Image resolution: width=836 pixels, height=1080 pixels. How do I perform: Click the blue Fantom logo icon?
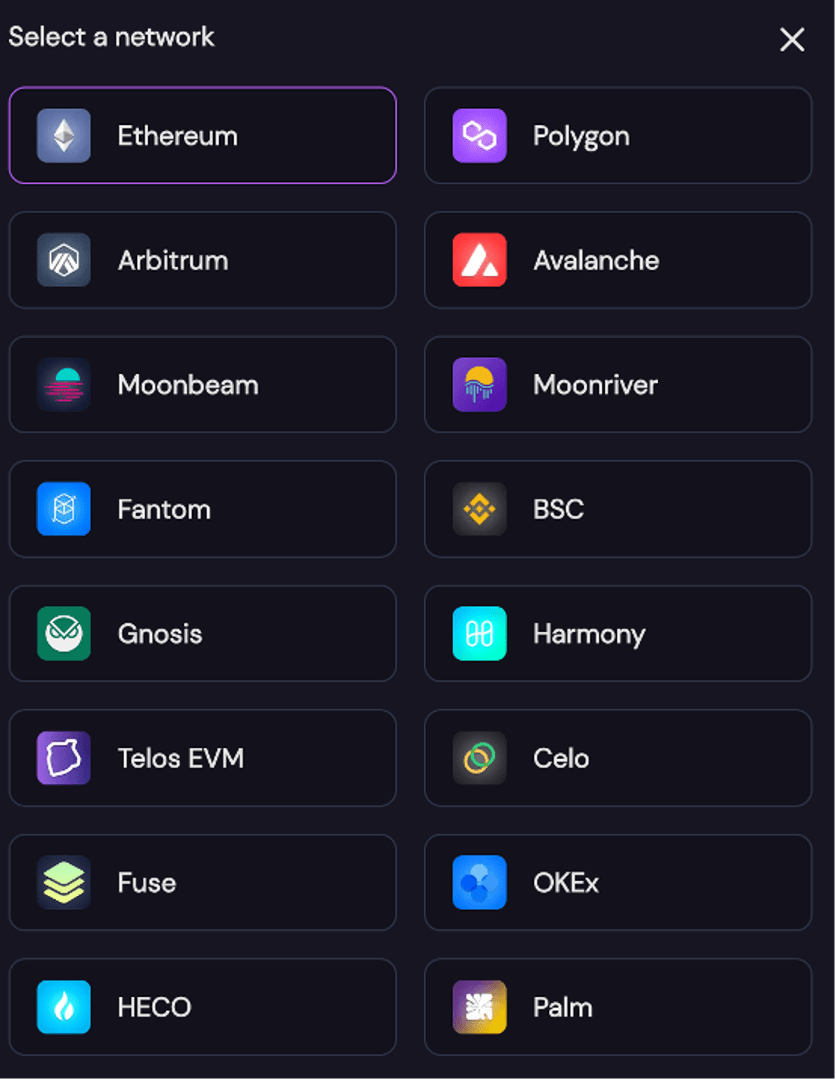coord(64,509)
